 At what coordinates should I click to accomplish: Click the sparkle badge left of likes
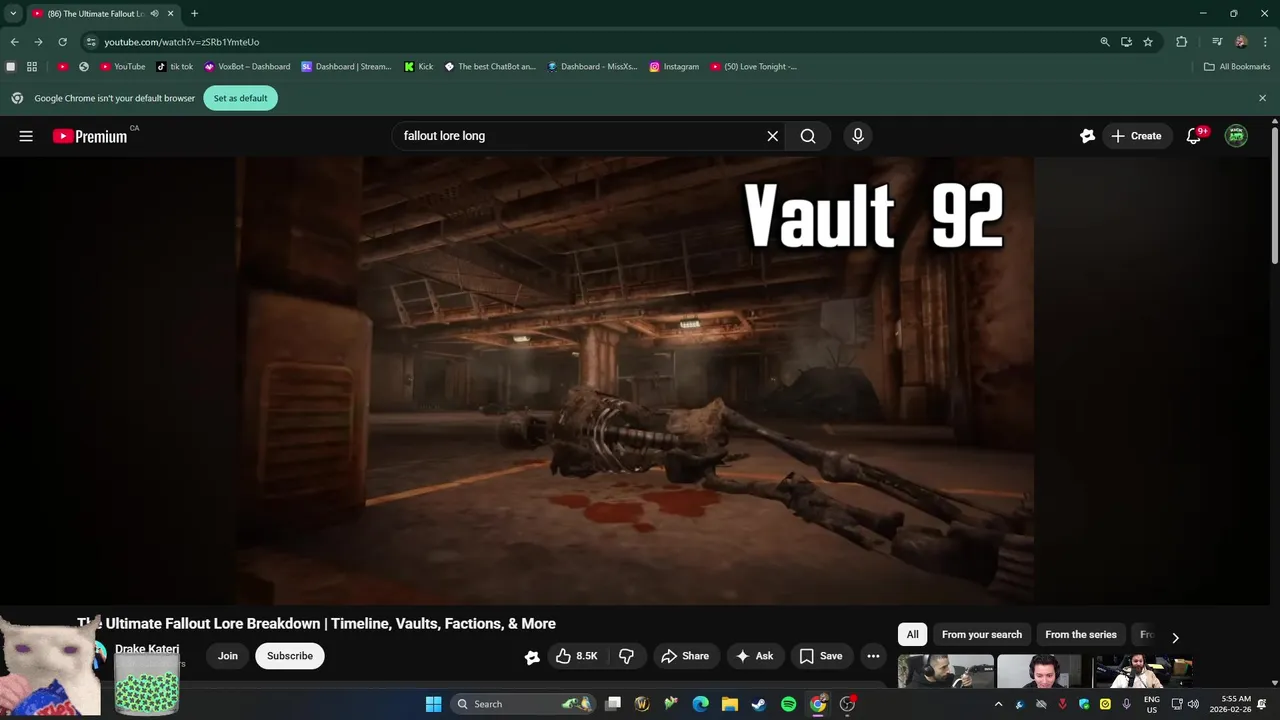532,657
